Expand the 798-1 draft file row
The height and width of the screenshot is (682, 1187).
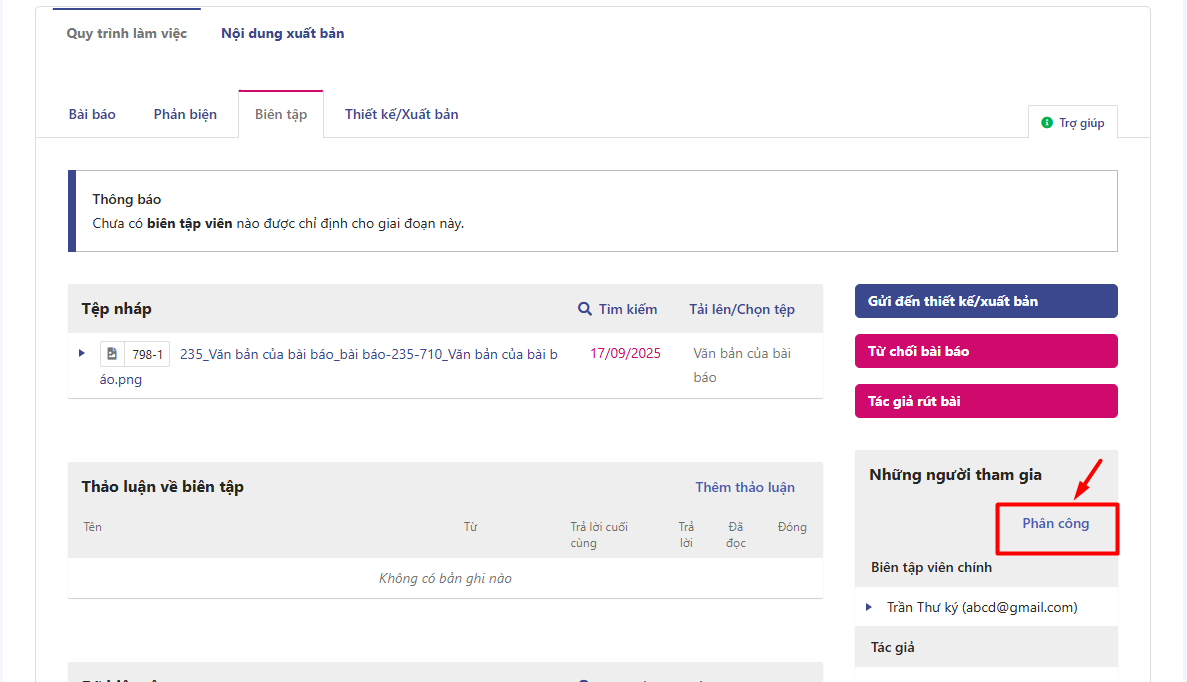pyautogui.click(x=82, y=353)
